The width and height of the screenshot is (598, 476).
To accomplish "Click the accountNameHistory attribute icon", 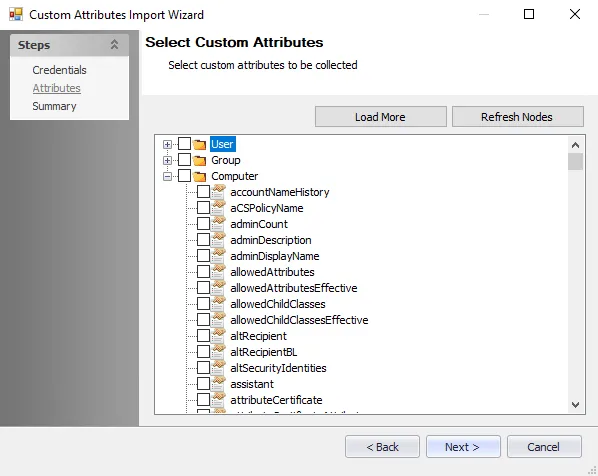I will coord(219,192).
